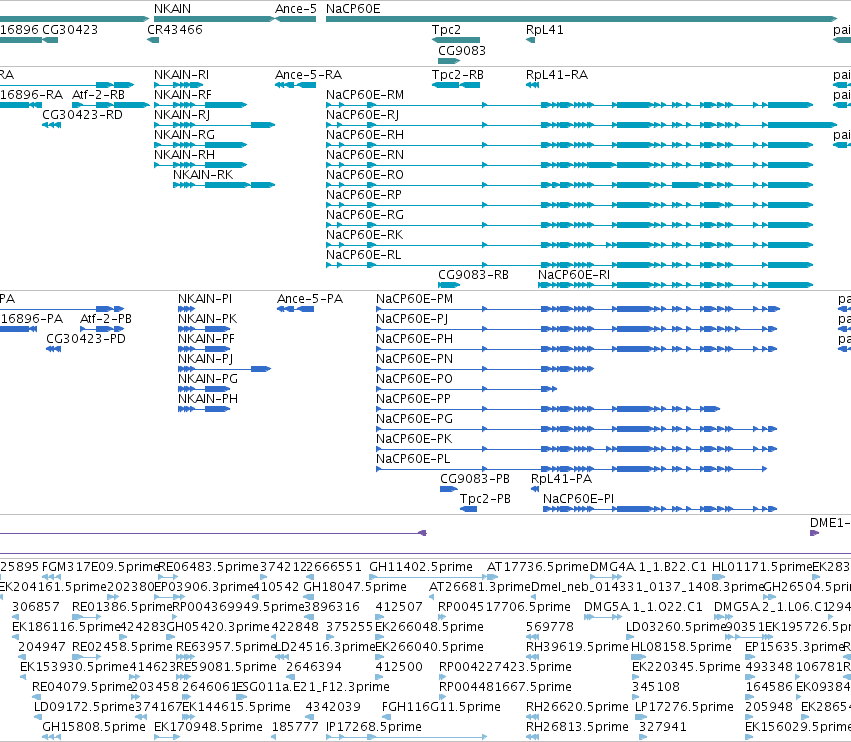Click EST GH15808.5prime label

pyautogui.click(x=94, y=726)
